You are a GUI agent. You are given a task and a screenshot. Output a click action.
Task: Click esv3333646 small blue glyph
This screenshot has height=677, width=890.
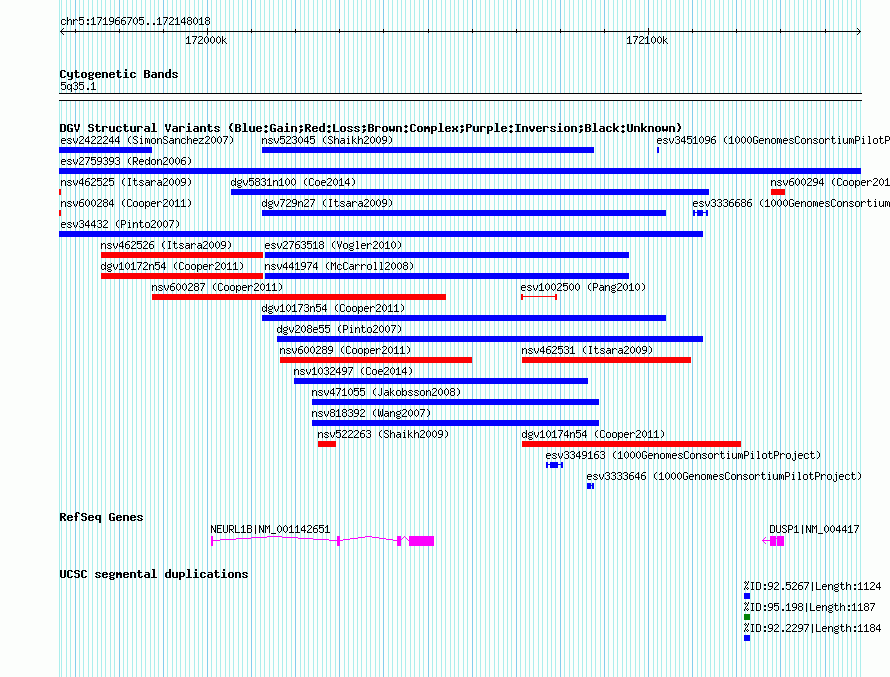tap(590, 486)
